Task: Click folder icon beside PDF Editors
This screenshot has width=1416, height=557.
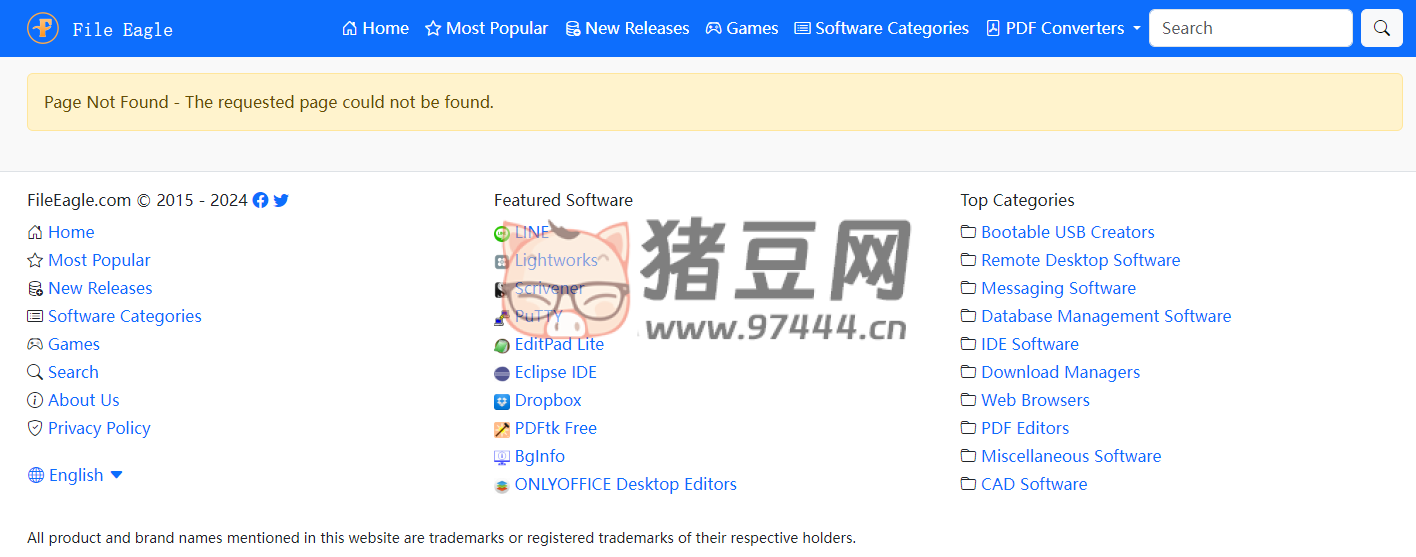Action: tap(968, 428)
